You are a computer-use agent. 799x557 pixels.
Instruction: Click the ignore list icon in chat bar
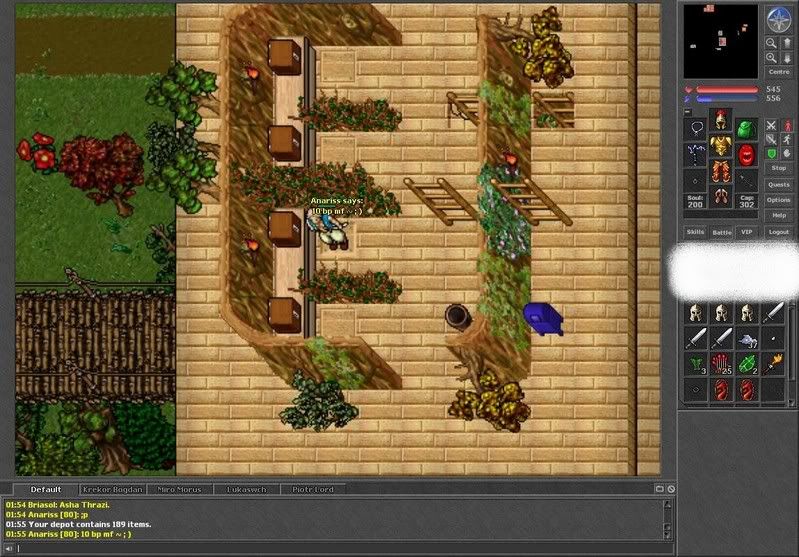671,489
